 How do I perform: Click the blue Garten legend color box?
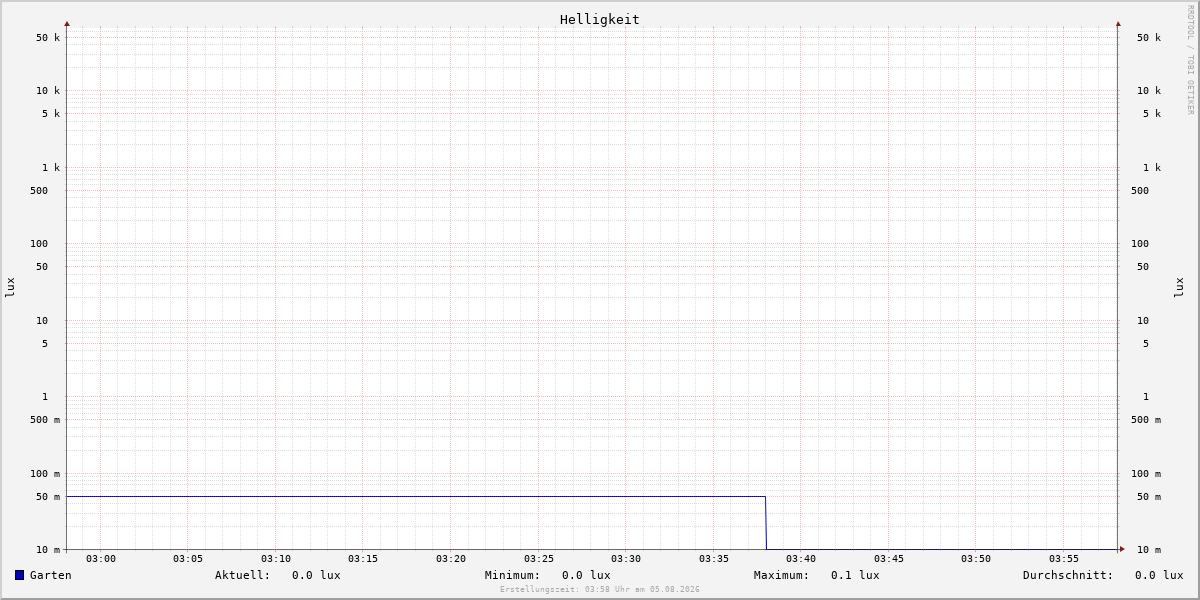click(x=19, y=575)
